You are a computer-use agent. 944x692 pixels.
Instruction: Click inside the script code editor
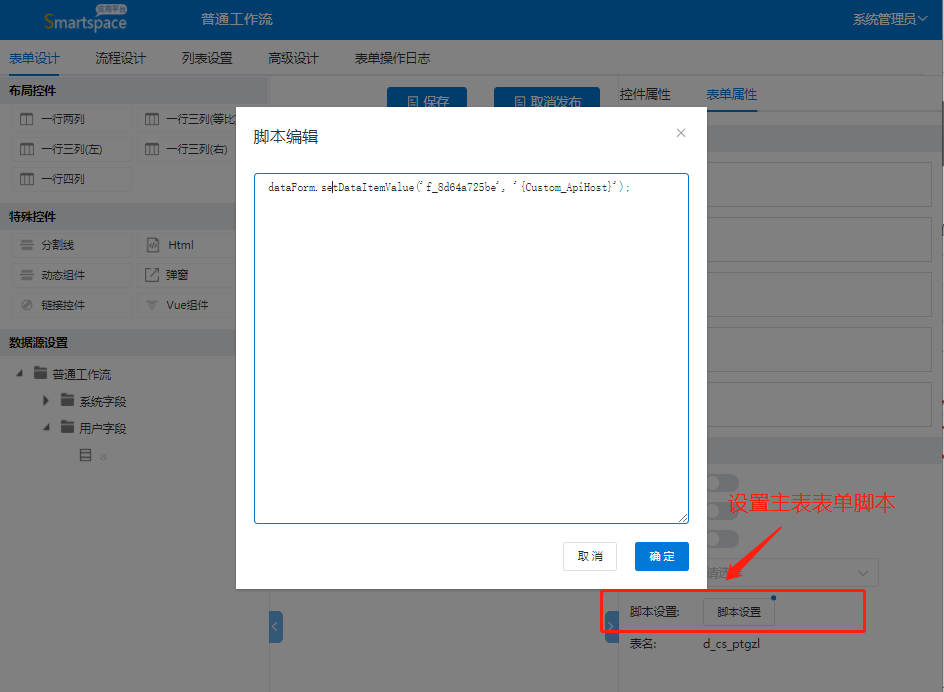point(470,350)
